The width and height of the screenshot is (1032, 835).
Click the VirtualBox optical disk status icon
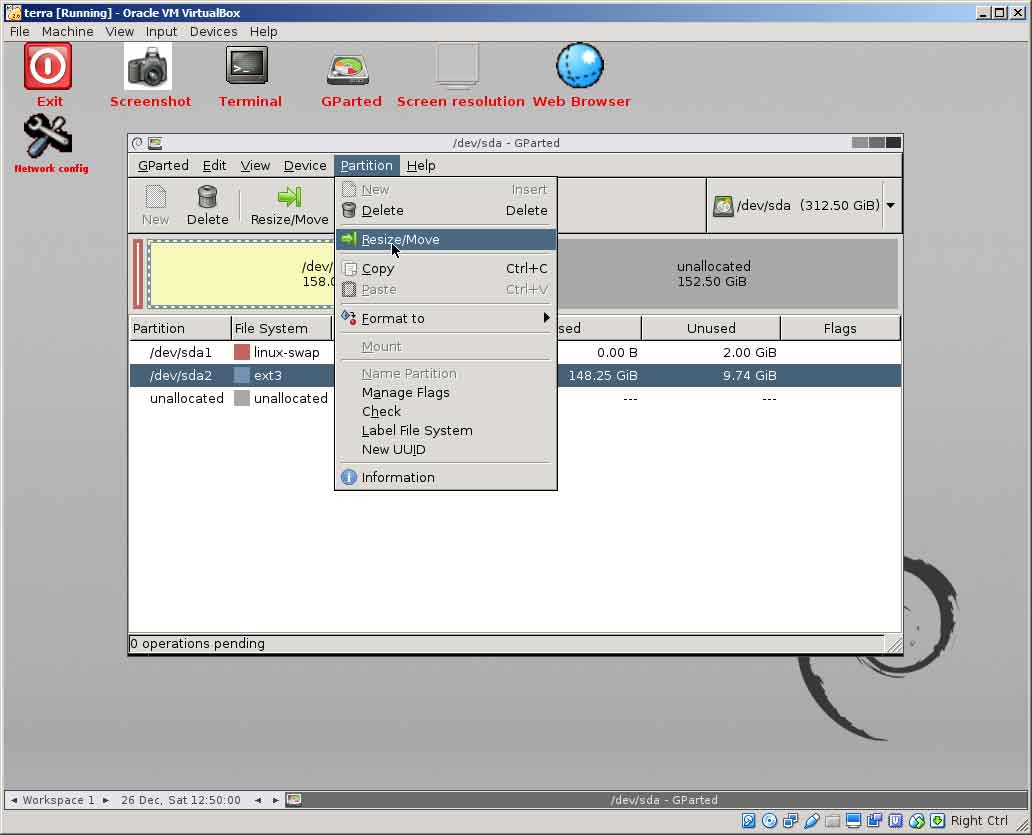(x=769, y=821)
